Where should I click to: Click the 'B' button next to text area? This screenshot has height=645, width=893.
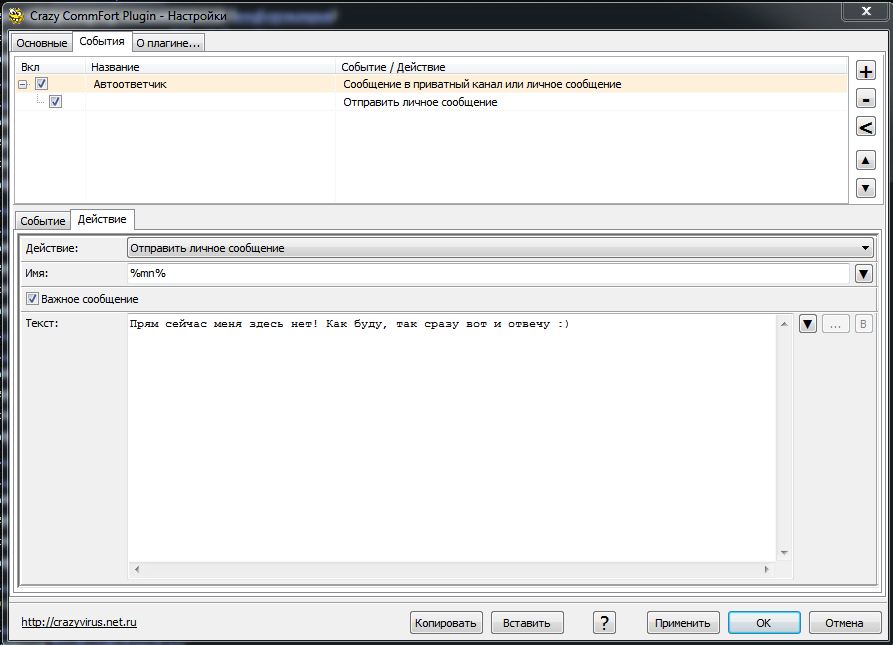coord(864,324)
